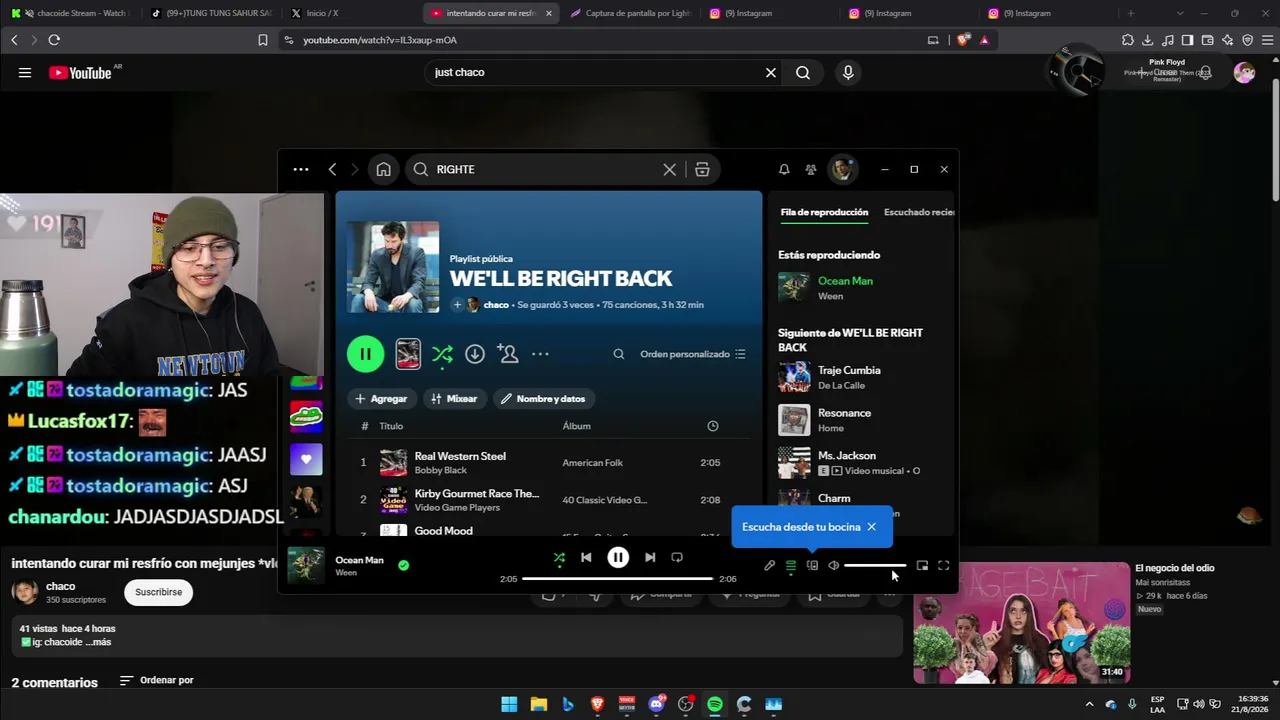Open Spotify's three-dot main menu
Viewport: 1280px width, 720px height.
pyautogui.click(x=301, y=169)
